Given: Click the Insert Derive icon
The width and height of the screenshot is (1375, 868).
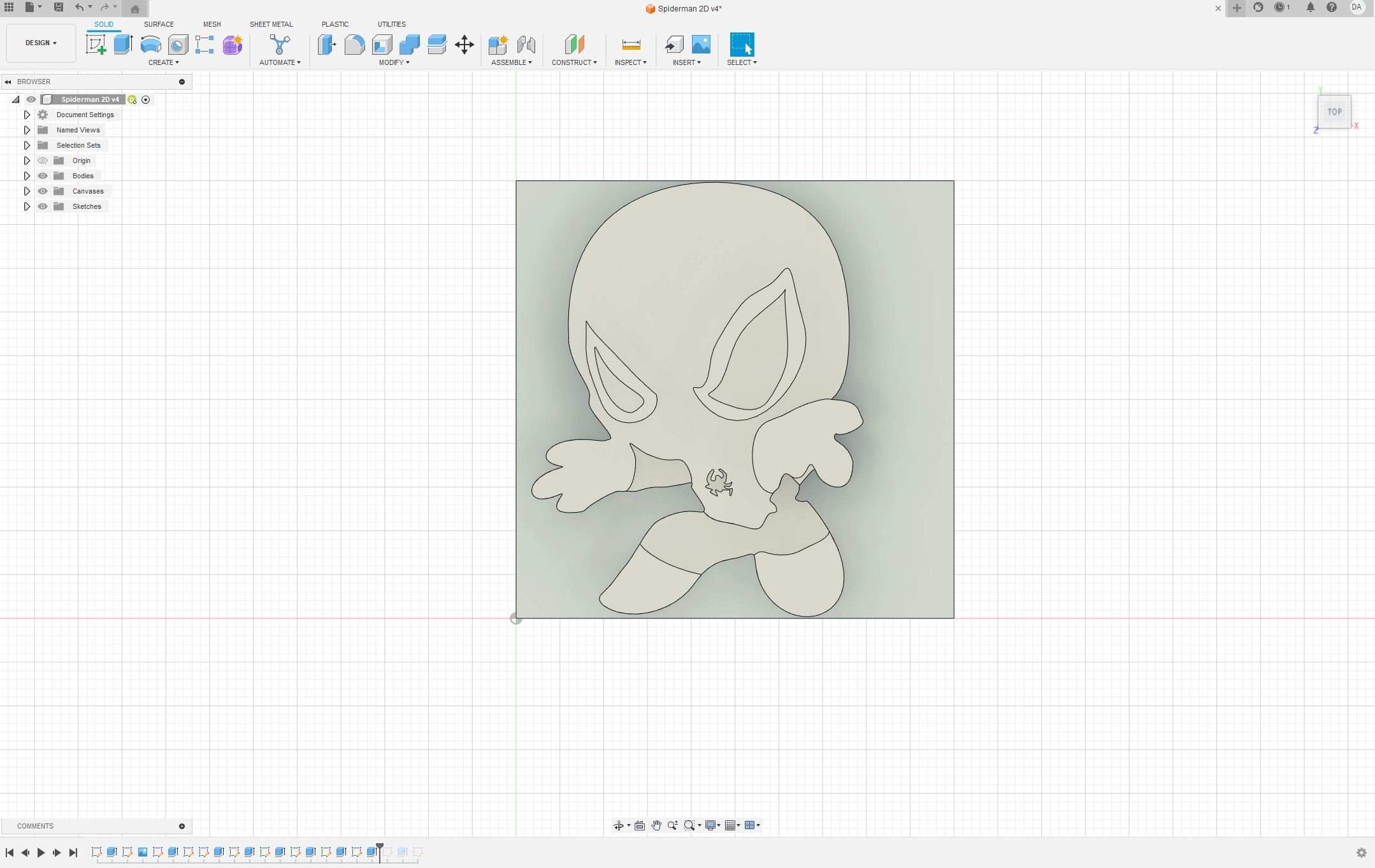Looking at the screenshot, I should tap(673, 45).
